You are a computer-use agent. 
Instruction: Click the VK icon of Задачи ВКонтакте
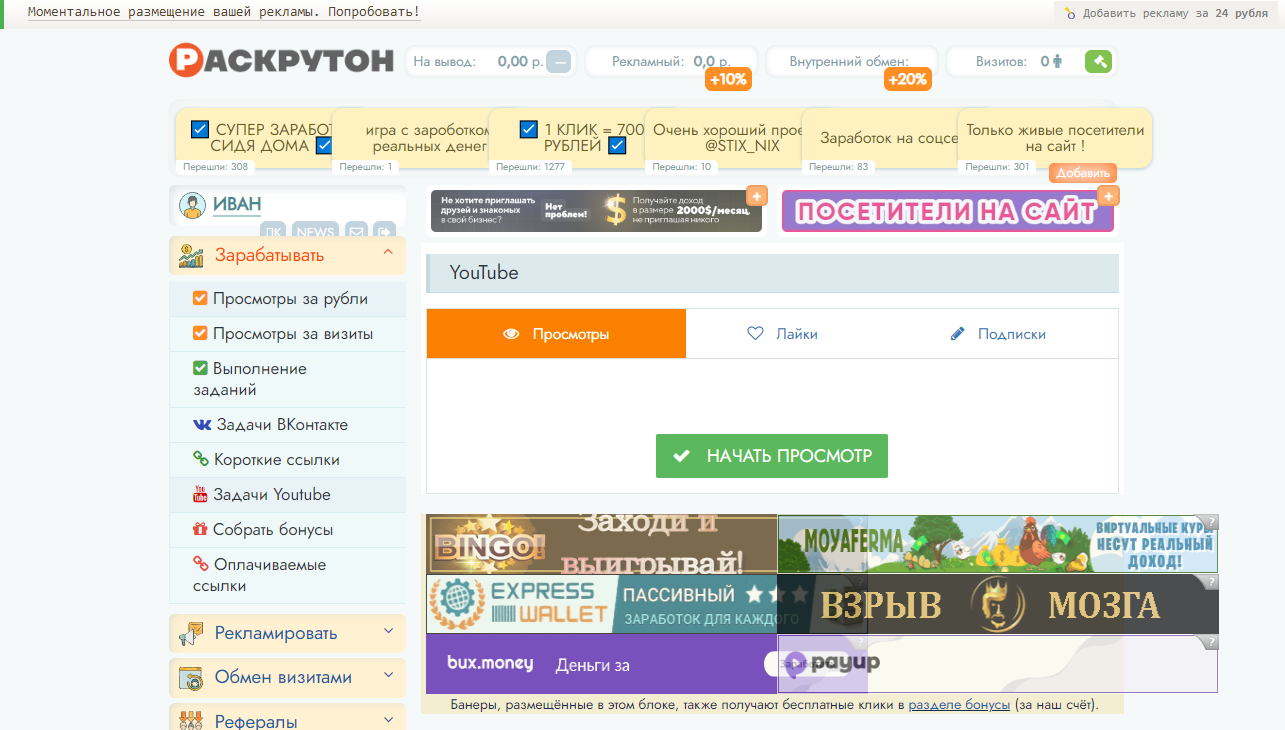click(x=202, y=425)
